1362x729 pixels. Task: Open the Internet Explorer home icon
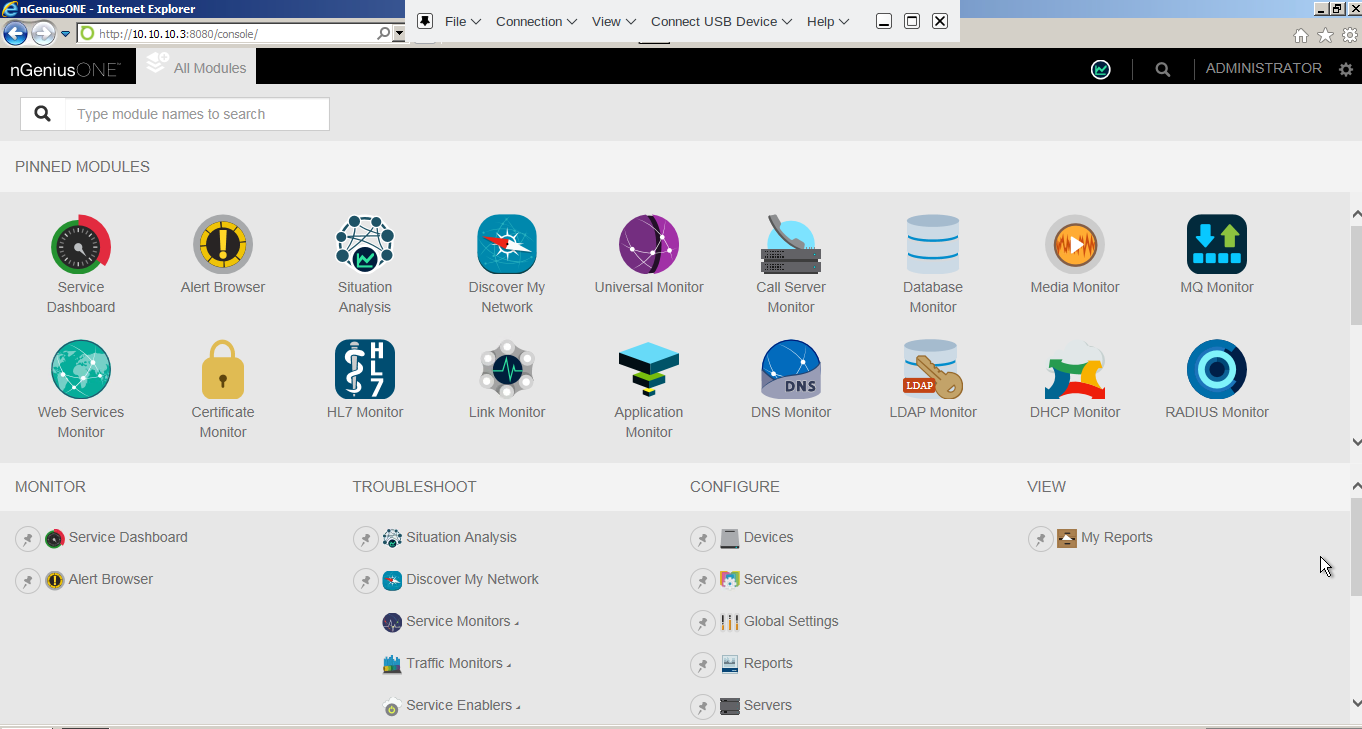point(1301,35)
